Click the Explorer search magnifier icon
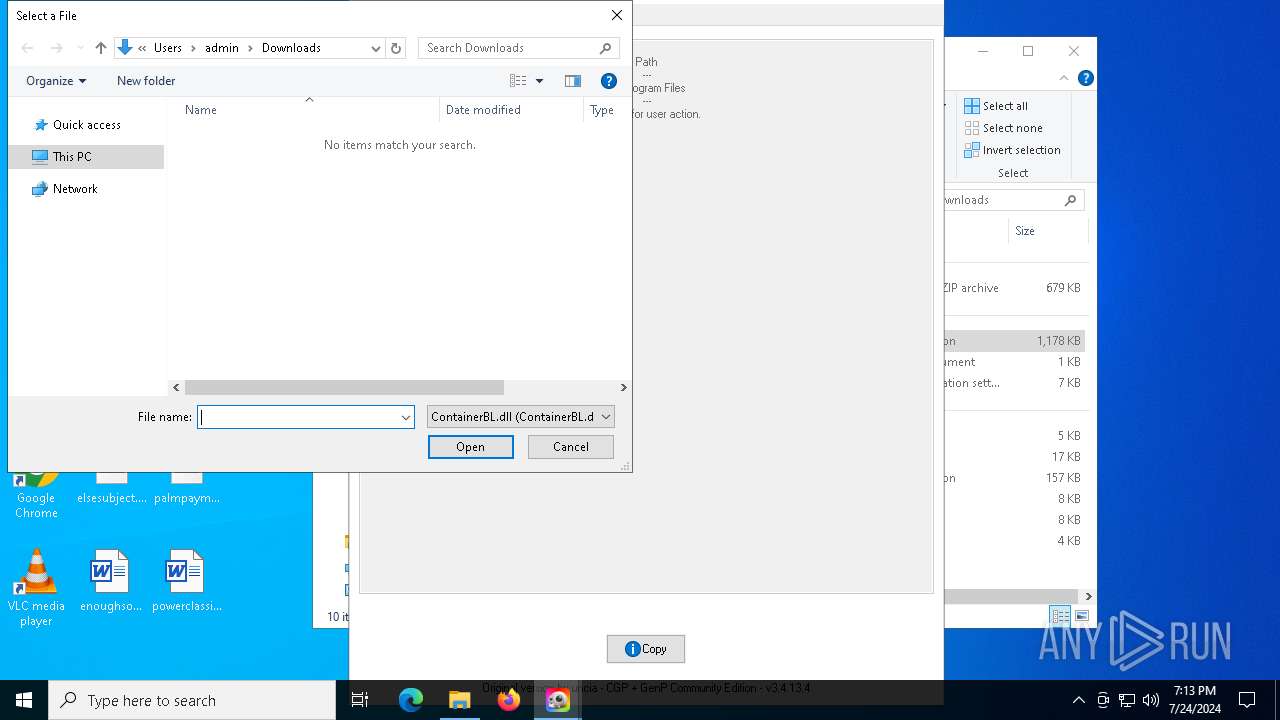This screenshot has height=720, width=1280. [1070, 200]
